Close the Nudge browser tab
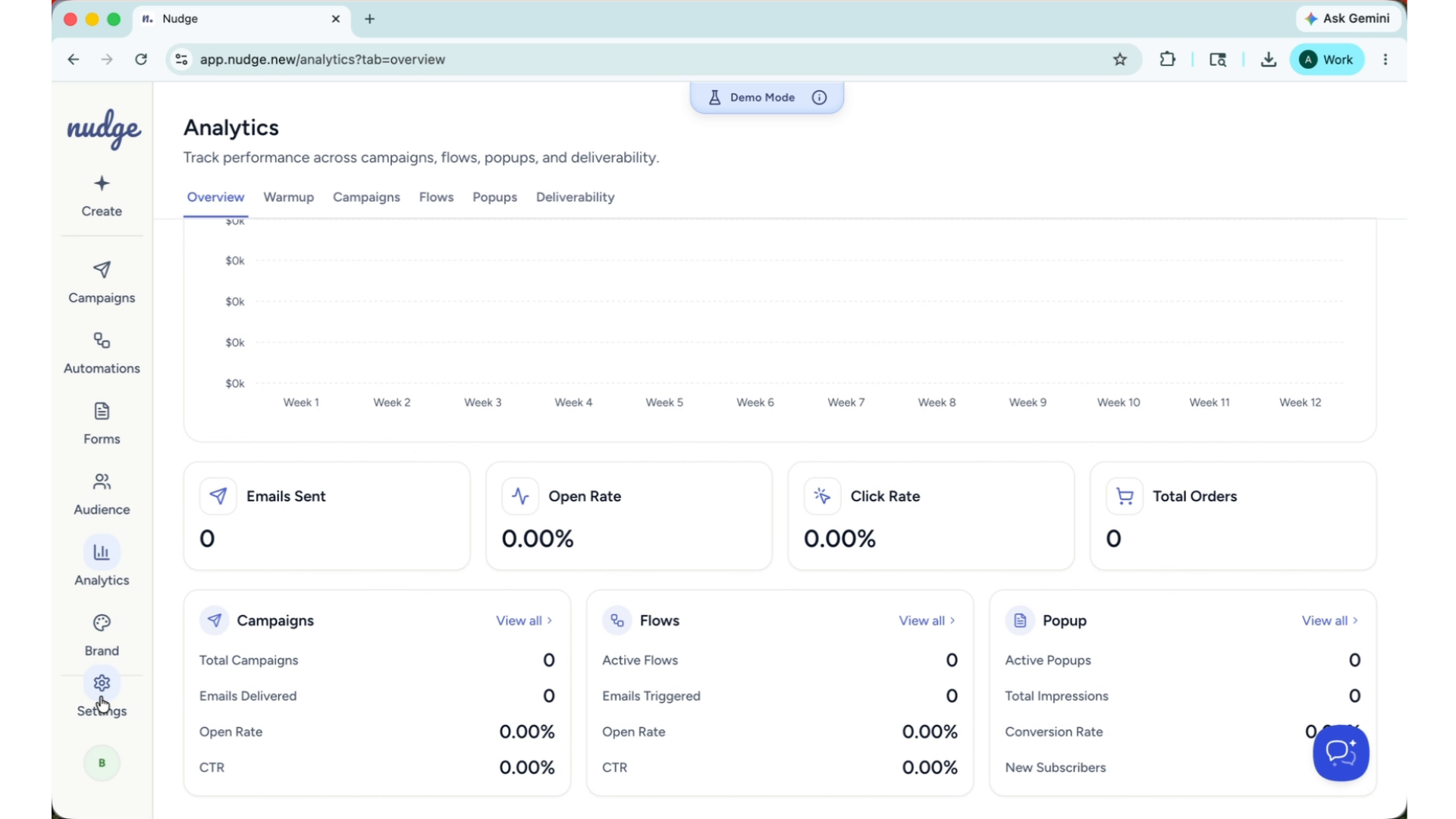The height and width of the screenshot is (819, 1456). (336, 19)
